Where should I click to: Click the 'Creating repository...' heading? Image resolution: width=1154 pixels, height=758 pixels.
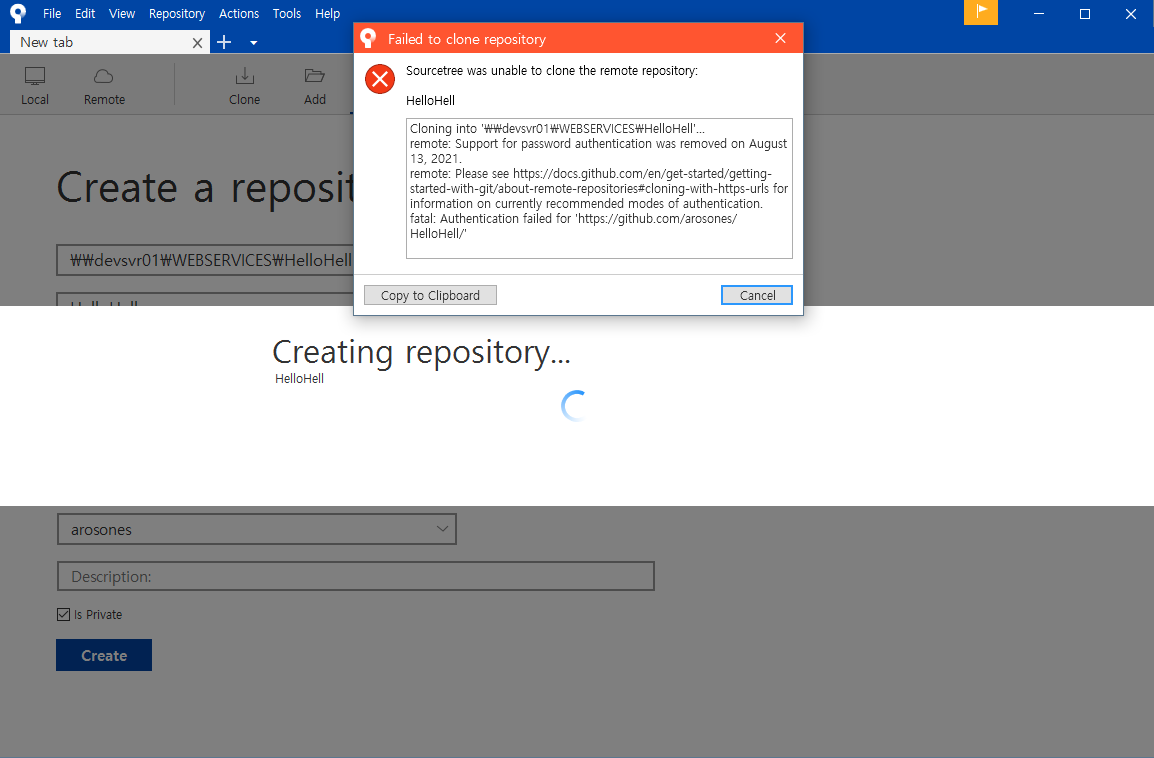tap(421, 352)
